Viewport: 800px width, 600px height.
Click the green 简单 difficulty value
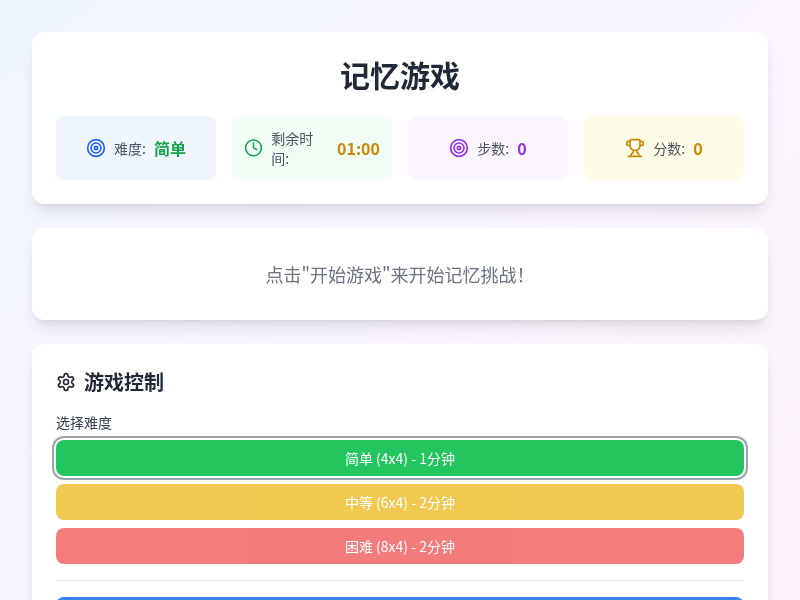pyautogui.click(x=170, y=149)
